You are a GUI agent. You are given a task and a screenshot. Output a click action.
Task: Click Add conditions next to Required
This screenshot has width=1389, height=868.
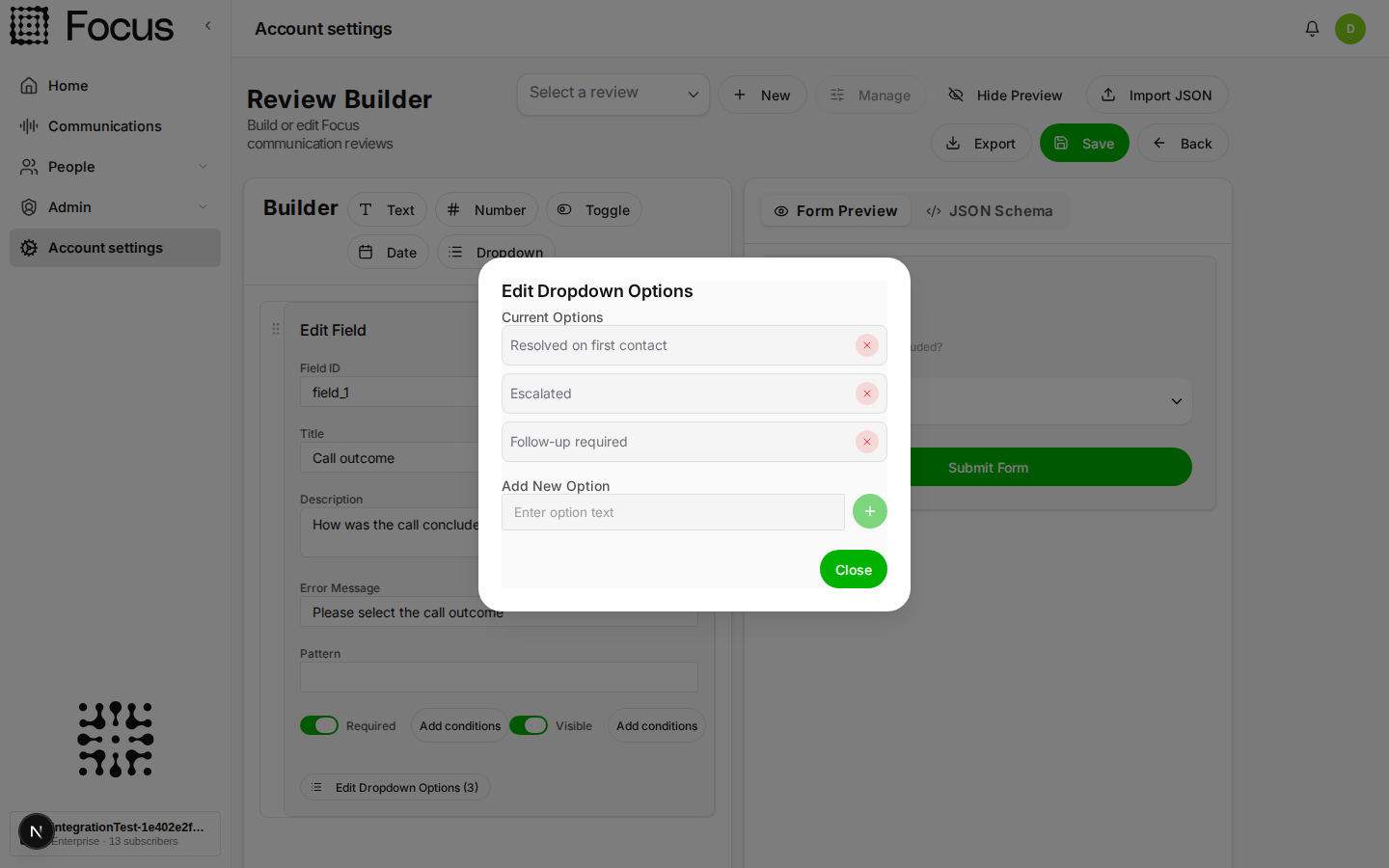pyautogui.click(x=460, y=725)
